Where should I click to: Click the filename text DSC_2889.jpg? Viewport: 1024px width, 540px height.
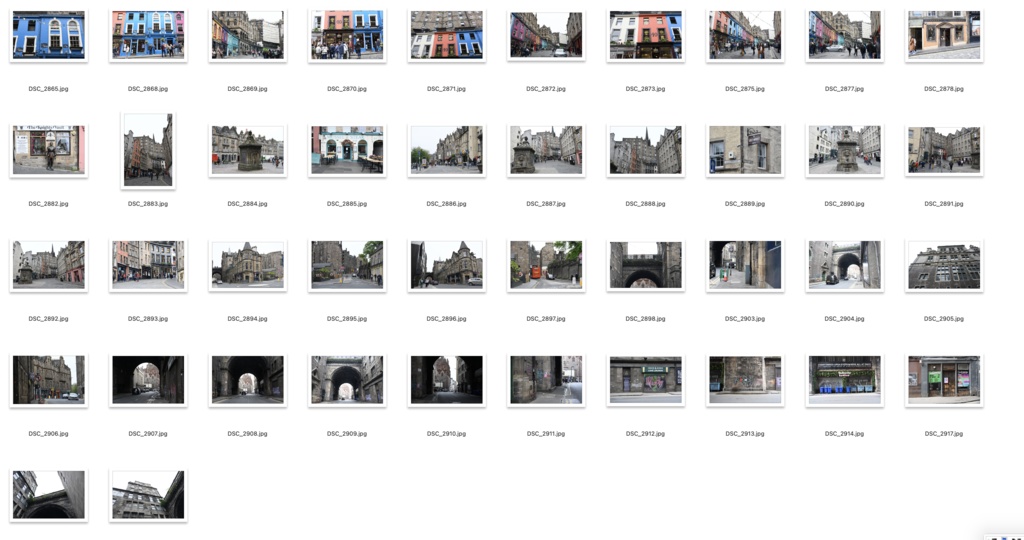point(745,204)
